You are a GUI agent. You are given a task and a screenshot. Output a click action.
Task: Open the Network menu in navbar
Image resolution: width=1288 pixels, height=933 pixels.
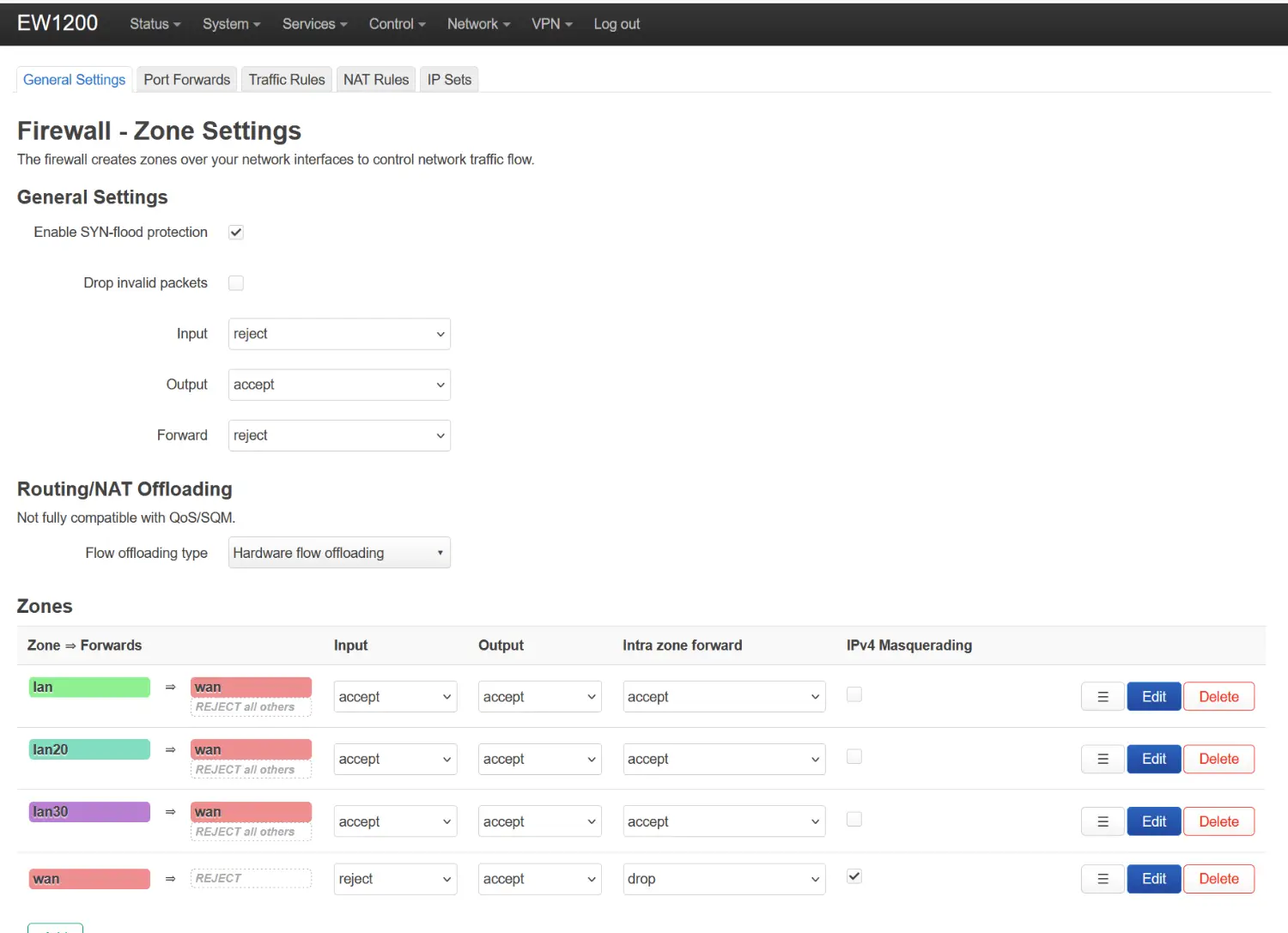(x=478, y=24)
